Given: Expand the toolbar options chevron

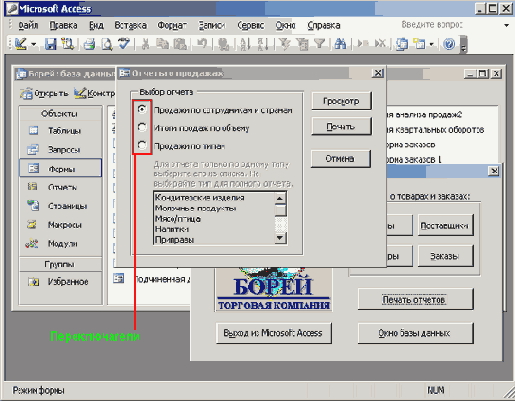Looking at the screenshot, I should (x=463, y=45).
